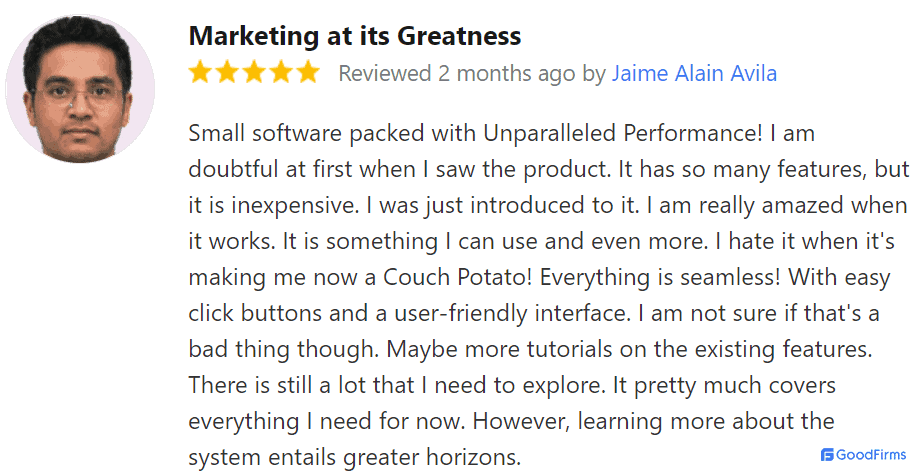Select the second rating star
Image resolution: width=919 pixels, height=473 pixels.
227,72
